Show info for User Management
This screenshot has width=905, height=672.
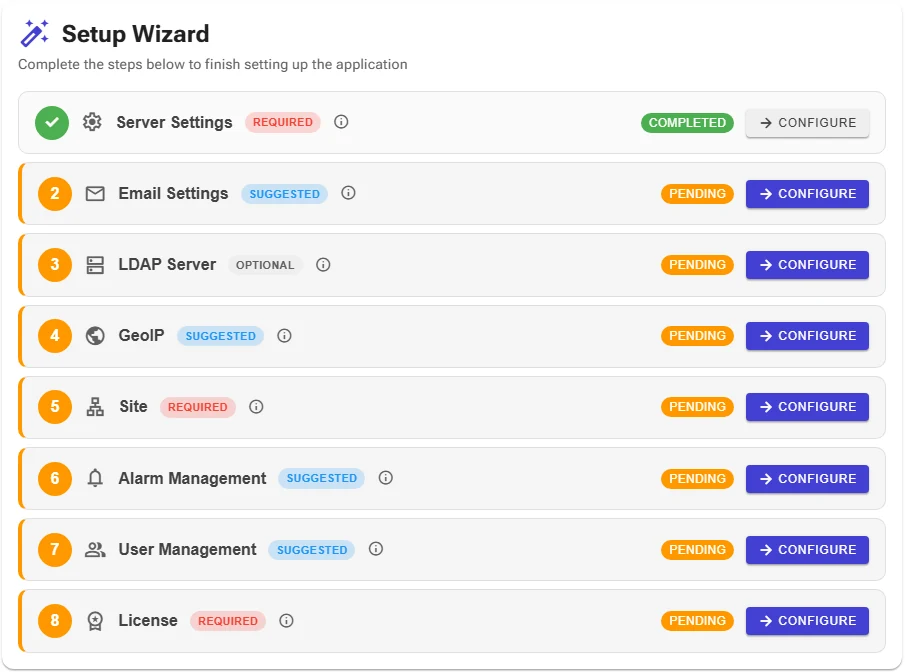coord(376,548)
